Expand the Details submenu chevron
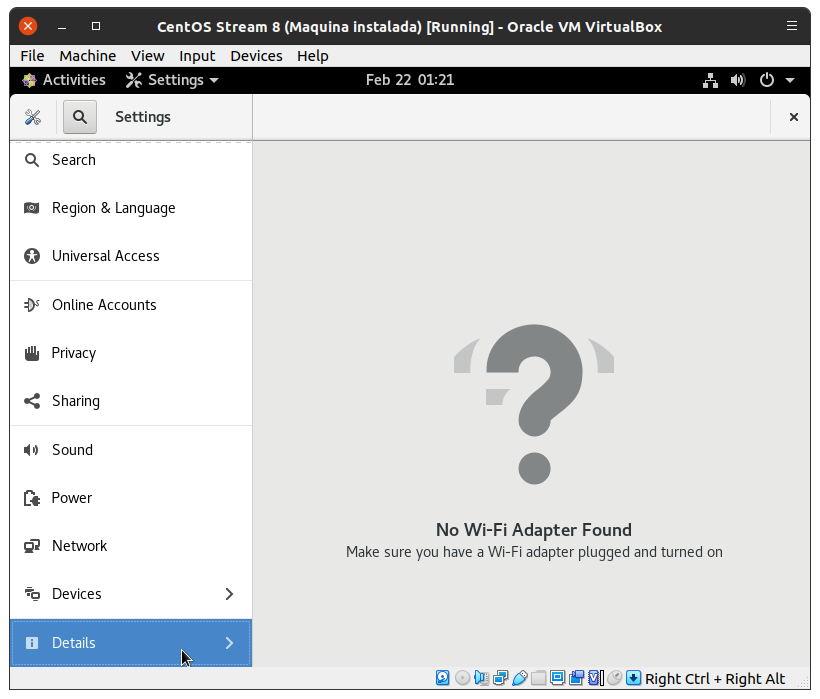This screenshot has width=820, height=699. [229, 643]
